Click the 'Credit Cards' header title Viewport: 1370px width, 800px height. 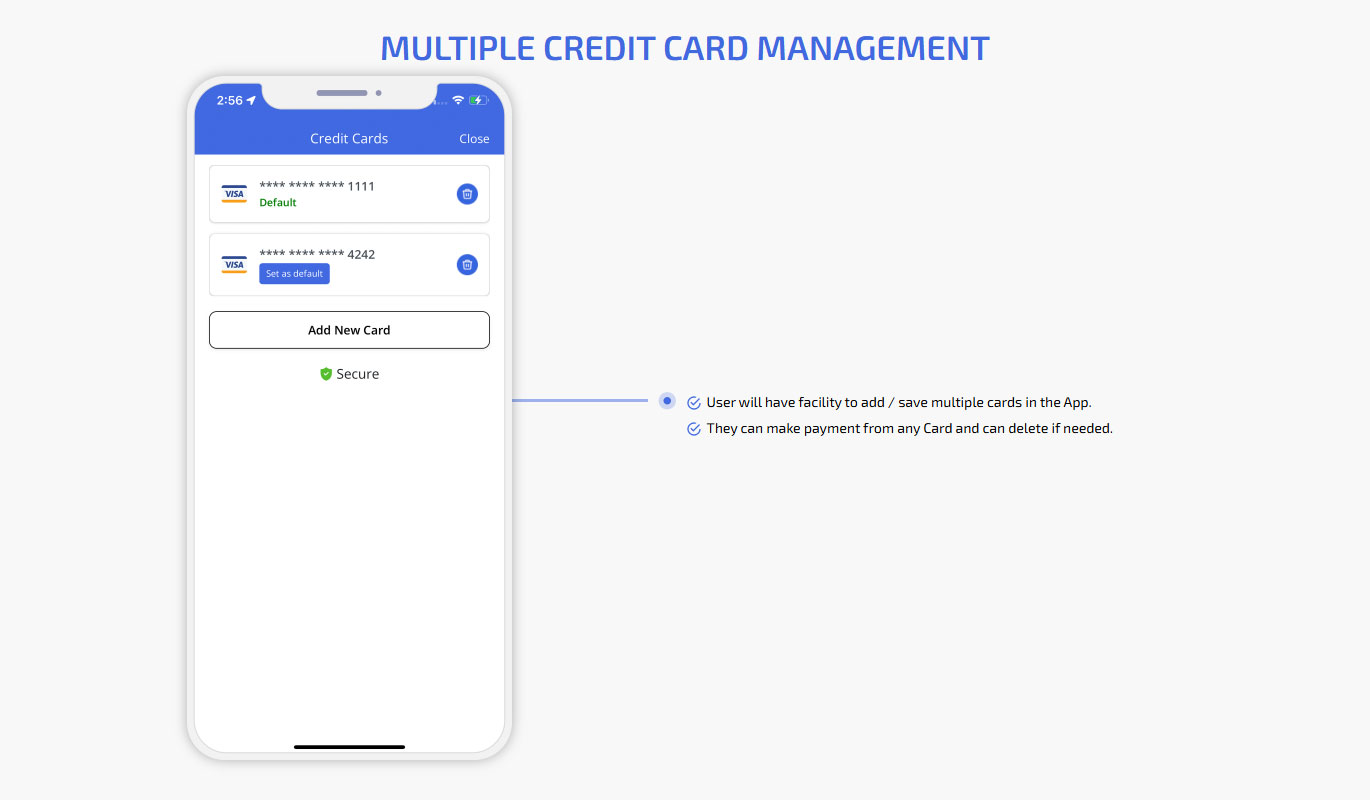point(349,139)
